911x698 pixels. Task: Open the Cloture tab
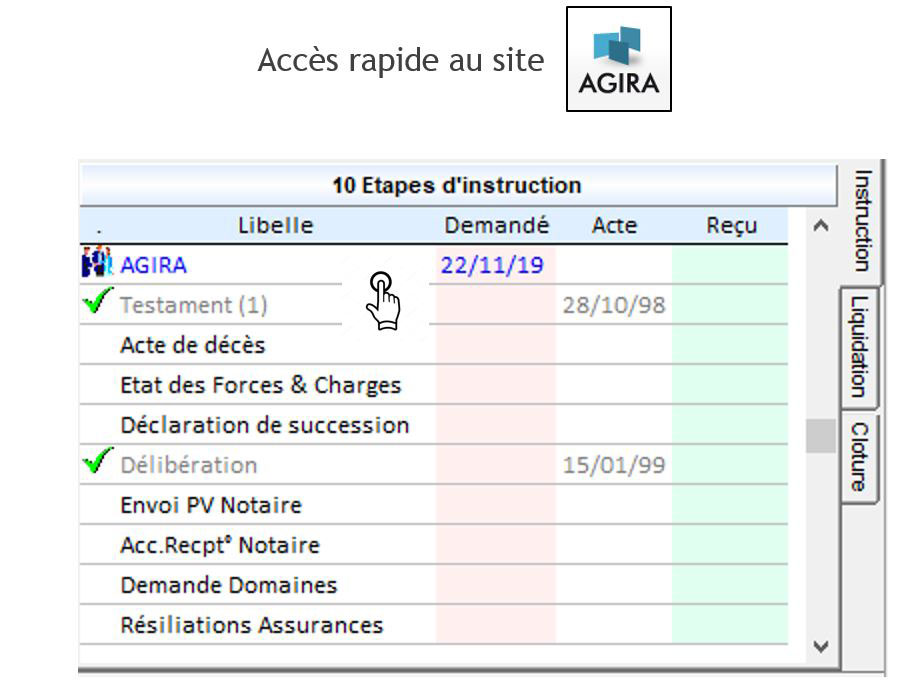[860, 457]
